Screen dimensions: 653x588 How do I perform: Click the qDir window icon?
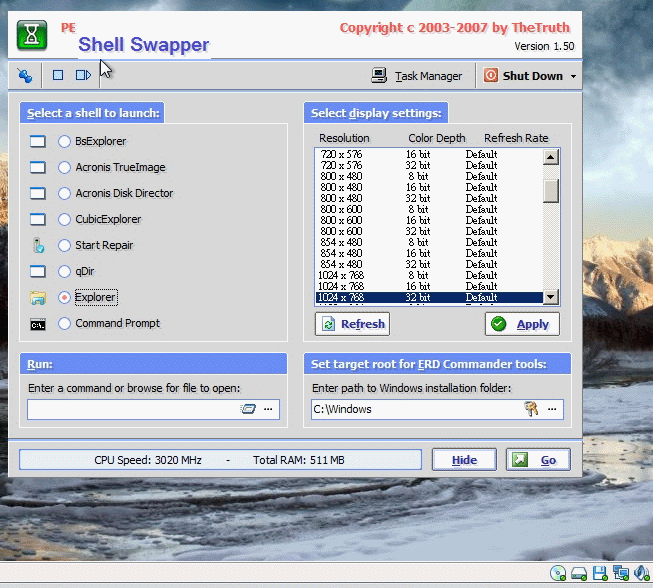coord(37,272)
